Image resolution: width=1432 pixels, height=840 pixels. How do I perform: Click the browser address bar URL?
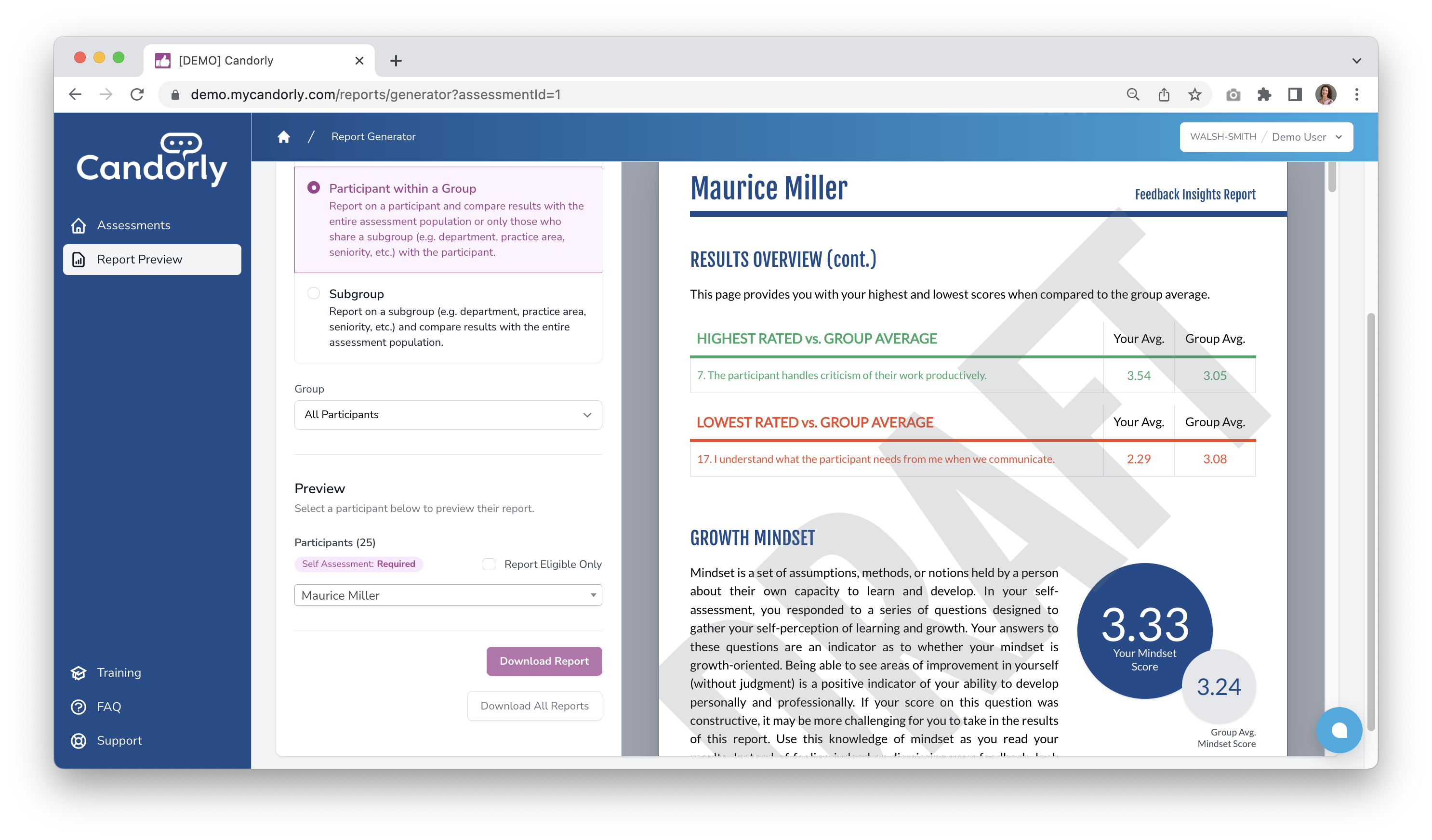pyautogui.click(x=375, y=94)
